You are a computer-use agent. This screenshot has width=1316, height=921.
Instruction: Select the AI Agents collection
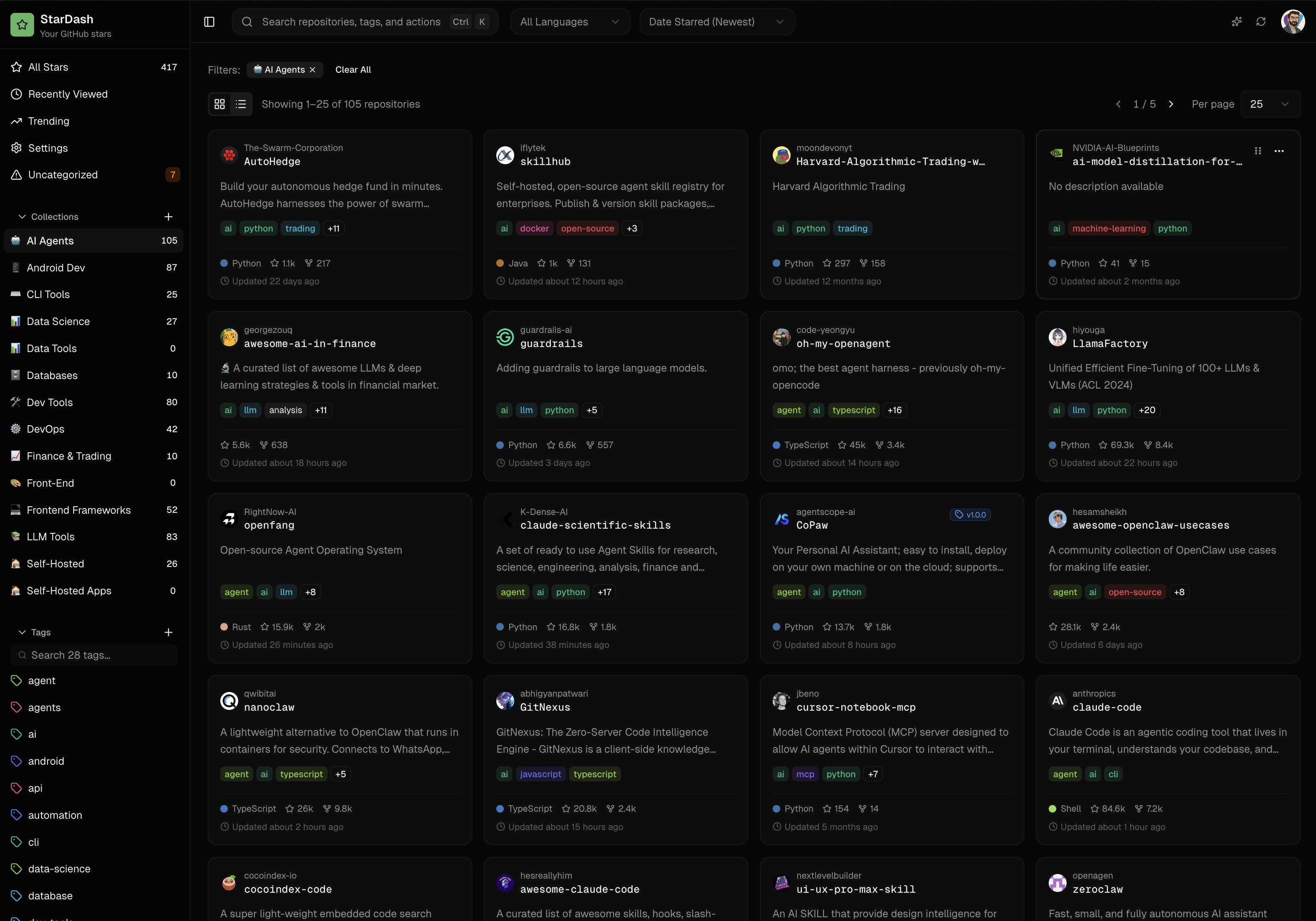tap(94, 241)
